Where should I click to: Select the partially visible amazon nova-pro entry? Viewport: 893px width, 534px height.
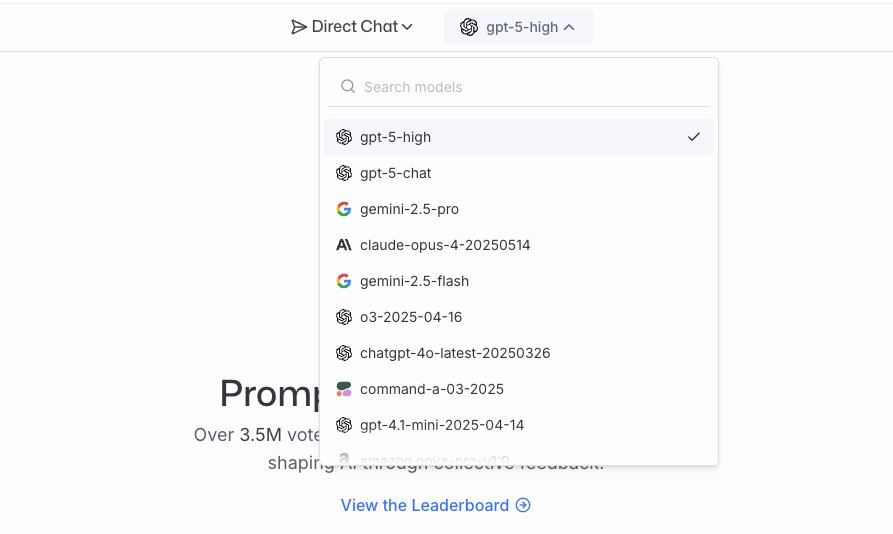point(519,457)
